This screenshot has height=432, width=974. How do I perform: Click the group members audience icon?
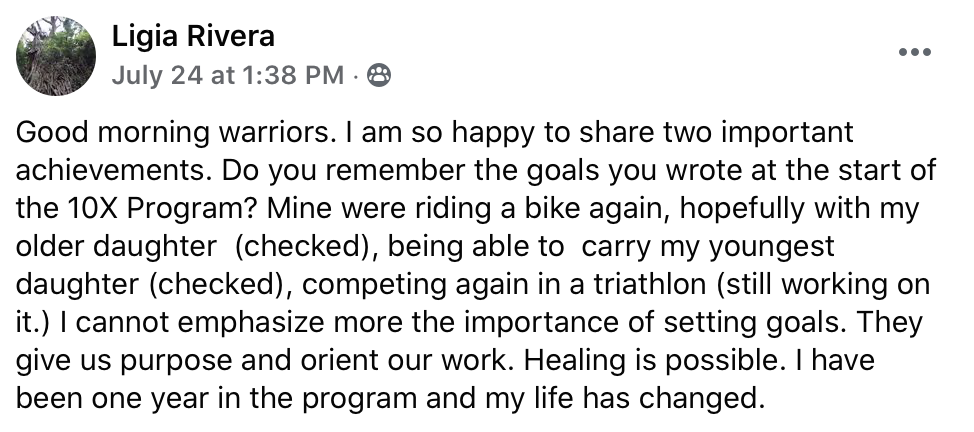point(379,76)
